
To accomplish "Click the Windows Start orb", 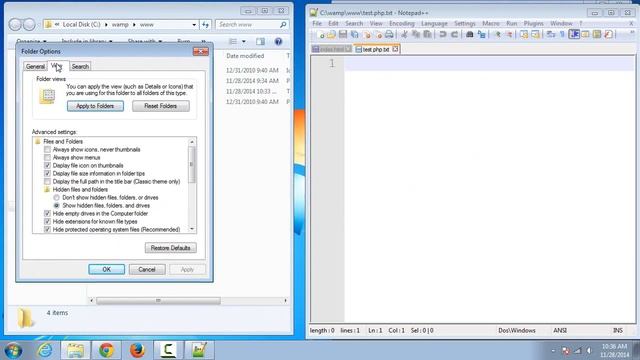I will (x=13, y=351).
